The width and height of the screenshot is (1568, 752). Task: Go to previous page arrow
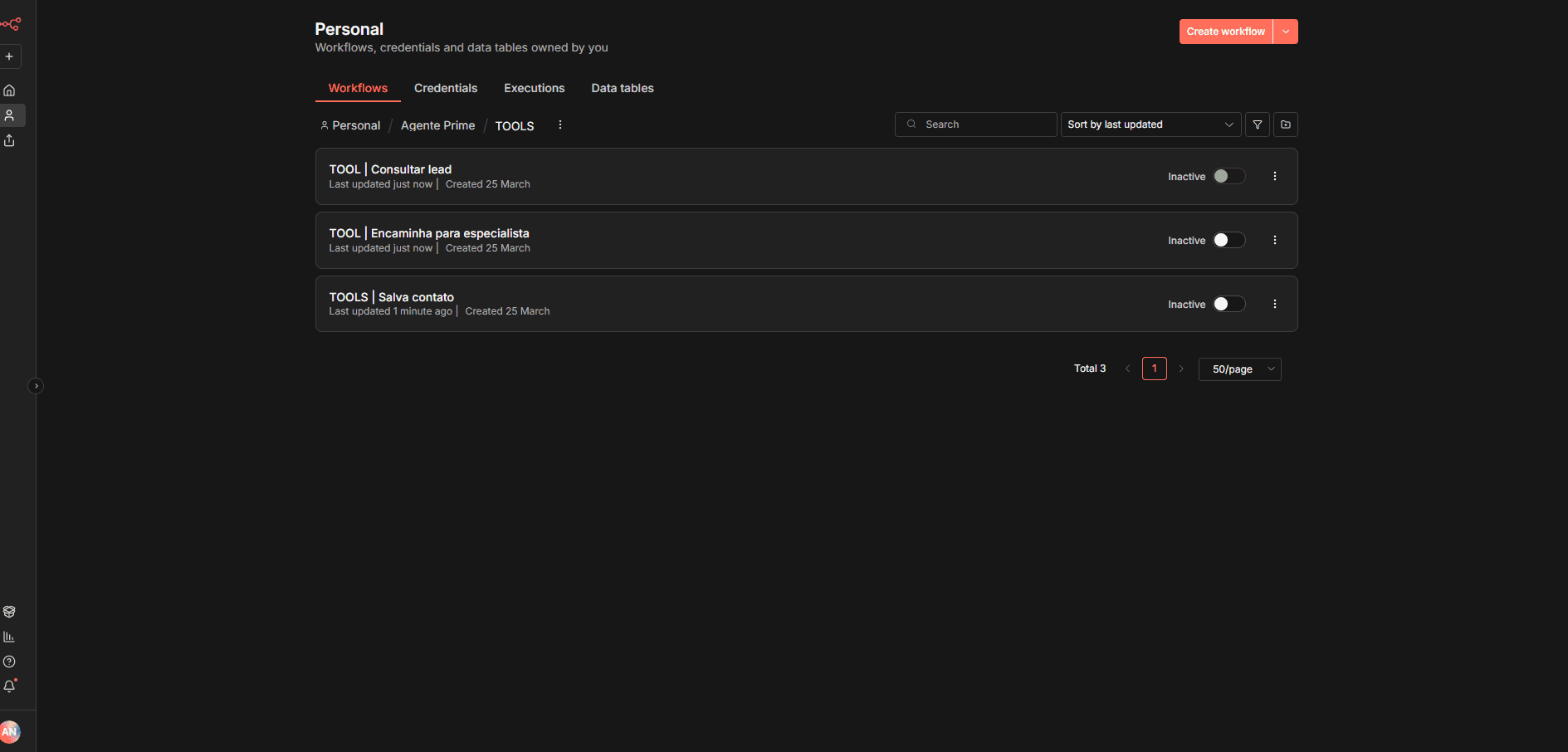click(x=1127, y=369)
